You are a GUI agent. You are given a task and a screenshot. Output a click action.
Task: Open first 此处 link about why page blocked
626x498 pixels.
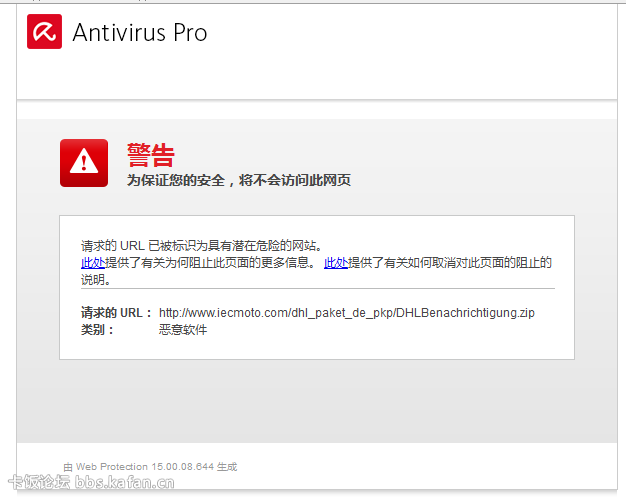tap(92, 263)
